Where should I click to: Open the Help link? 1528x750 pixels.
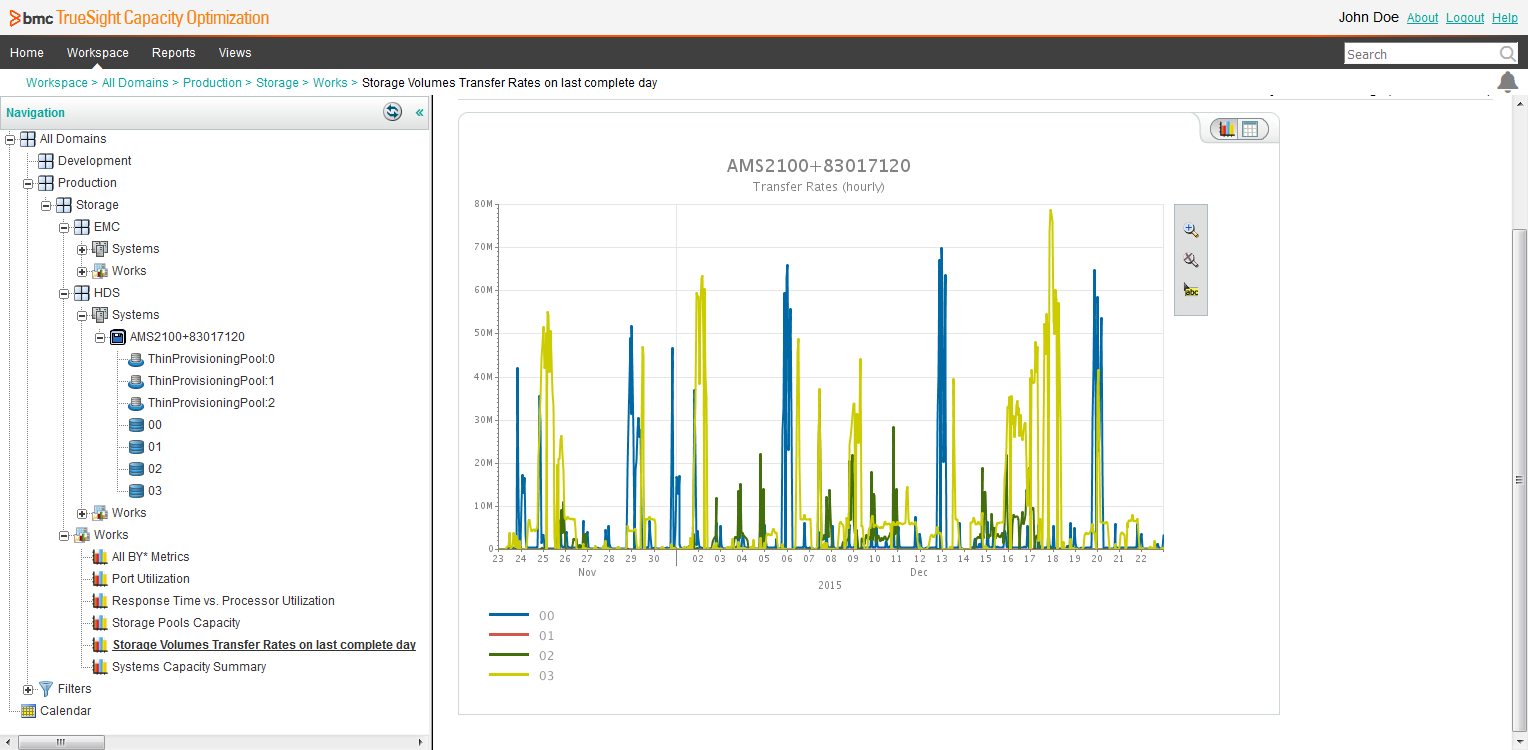(1505, 18)
